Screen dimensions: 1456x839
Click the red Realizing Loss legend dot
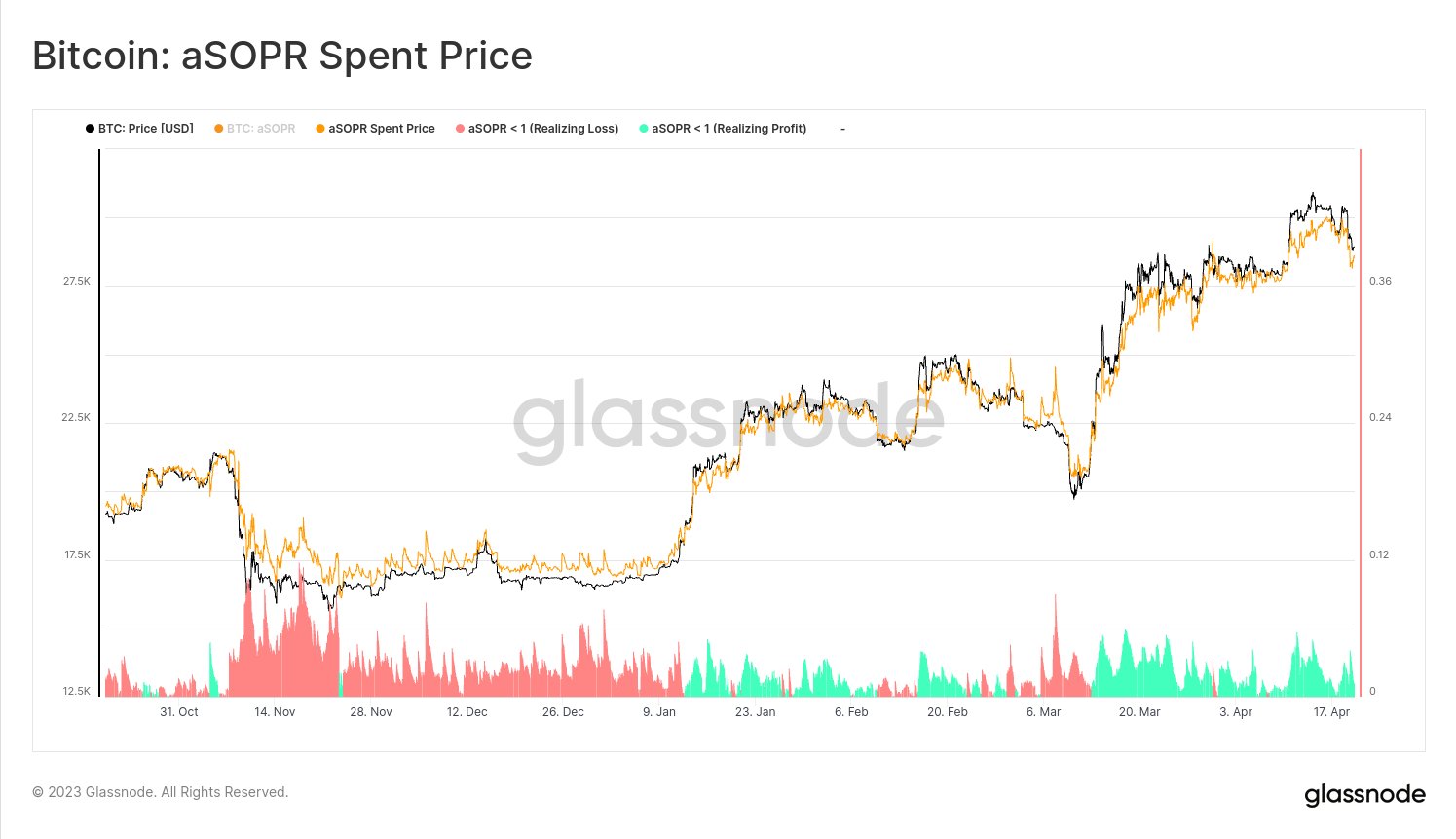click(460, 129)
